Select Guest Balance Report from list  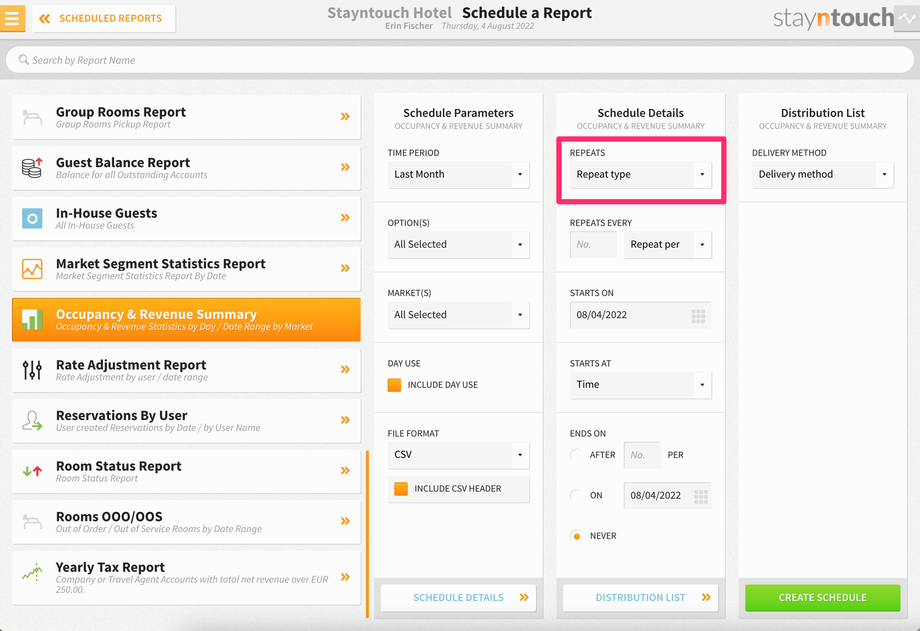click(186, 168)
